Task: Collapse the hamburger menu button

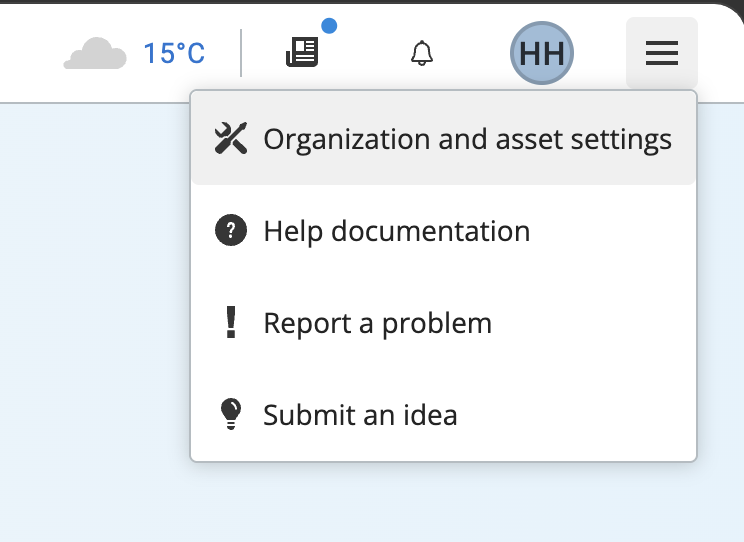Action: [x=662, y=53]
